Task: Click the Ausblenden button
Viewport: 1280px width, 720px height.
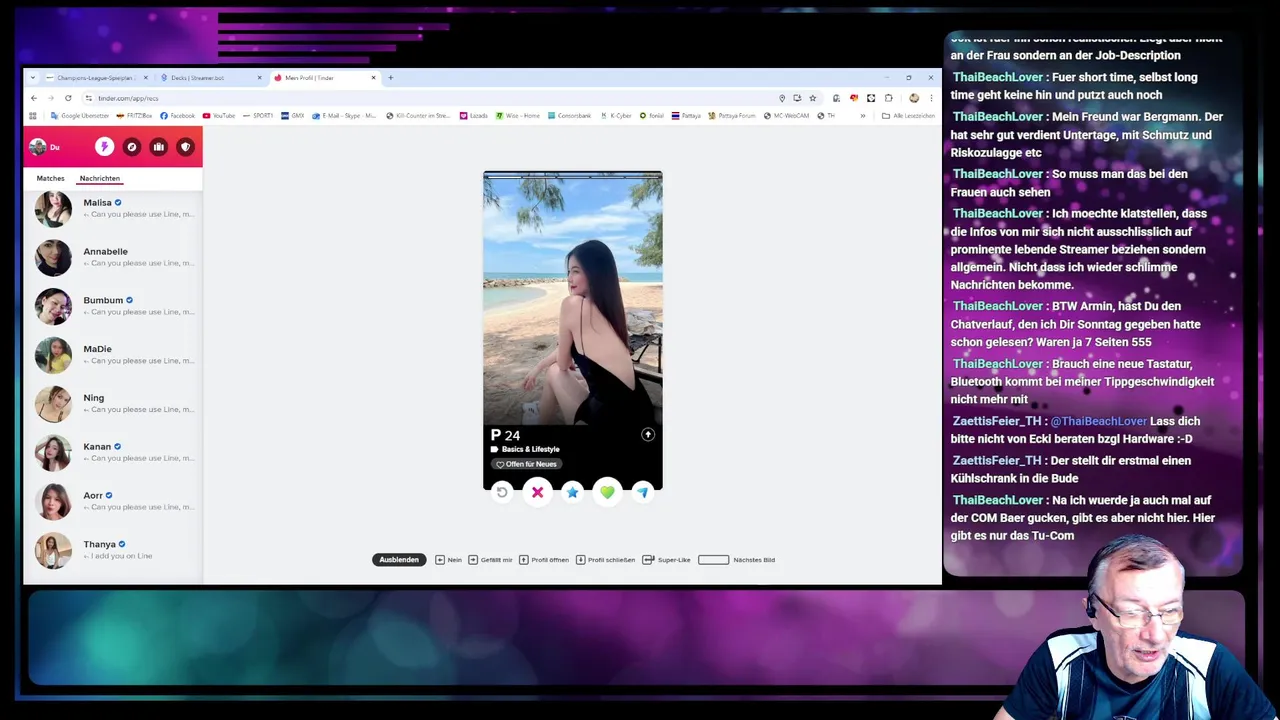Action: pos(399,560)
